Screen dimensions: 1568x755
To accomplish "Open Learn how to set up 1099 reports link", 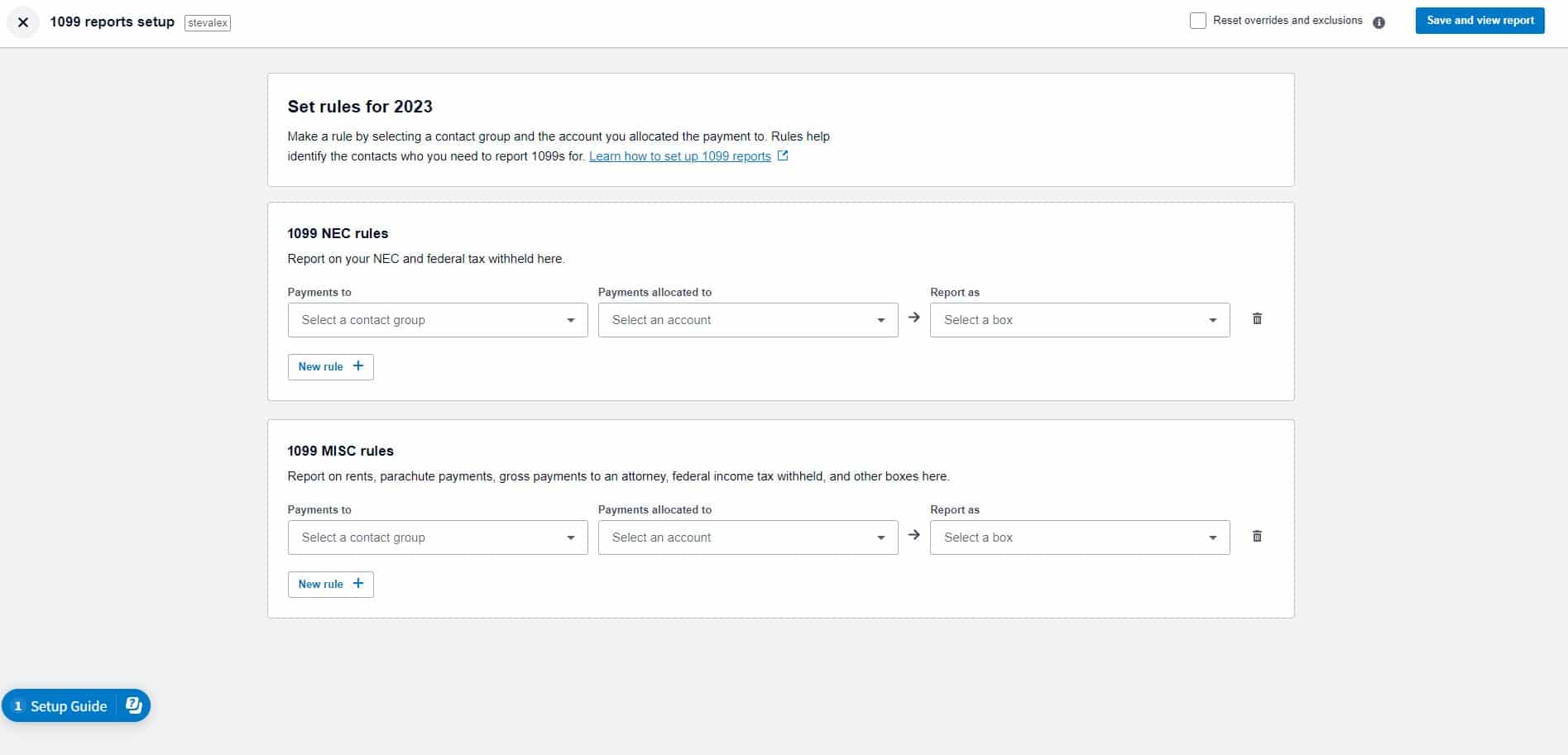I will click(679, 156).
